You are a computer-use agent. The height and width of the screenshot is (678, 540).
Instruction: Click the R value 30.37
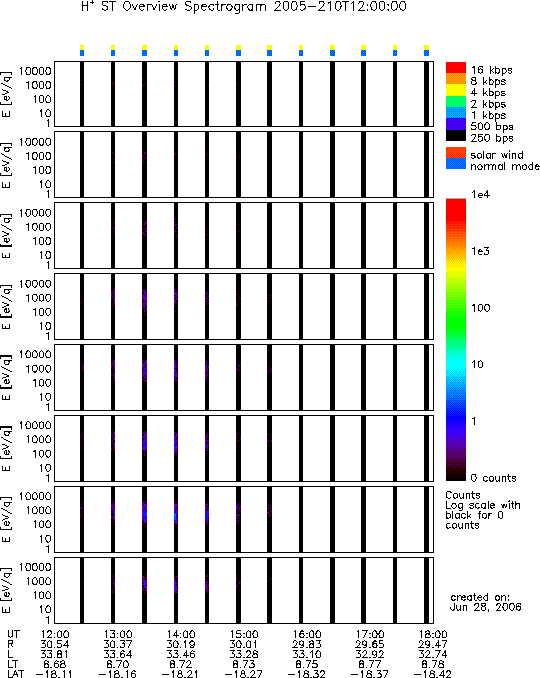tap(118, 644)
